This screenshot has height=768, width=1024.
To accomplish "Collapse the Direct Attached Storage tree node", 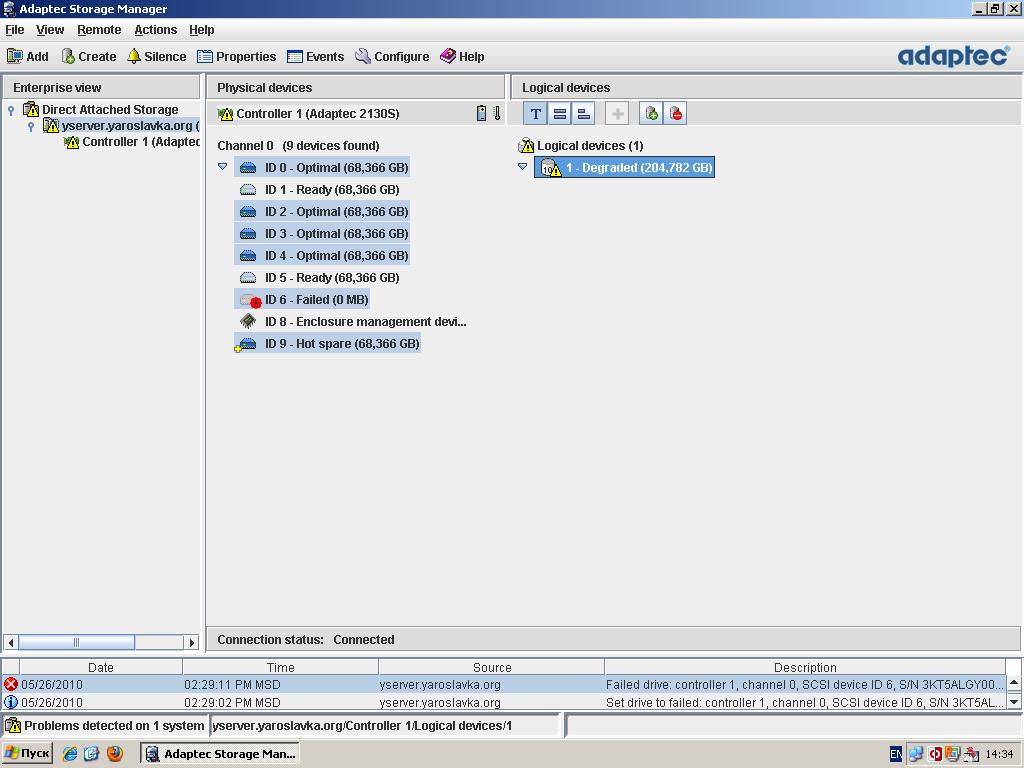I will pos(11,110).
